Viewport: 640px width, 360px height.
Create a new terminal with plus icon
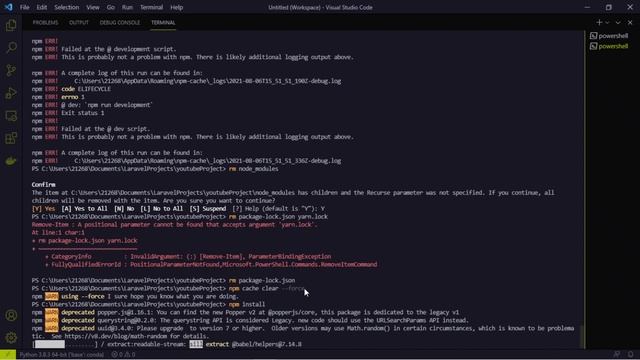(x=599, y=22)
